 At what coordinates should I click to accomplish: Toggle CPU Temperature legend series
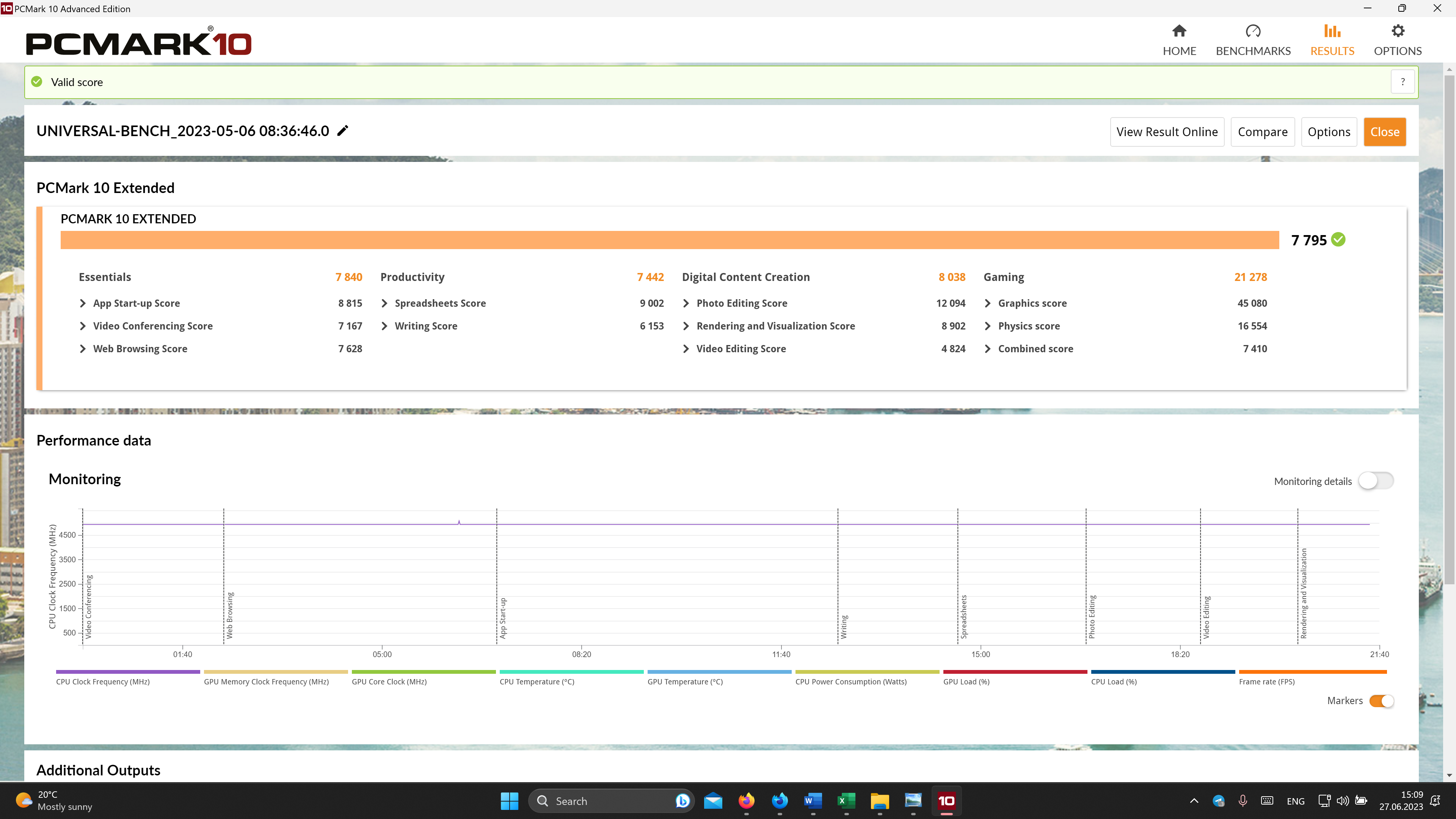tap(571, 678)
